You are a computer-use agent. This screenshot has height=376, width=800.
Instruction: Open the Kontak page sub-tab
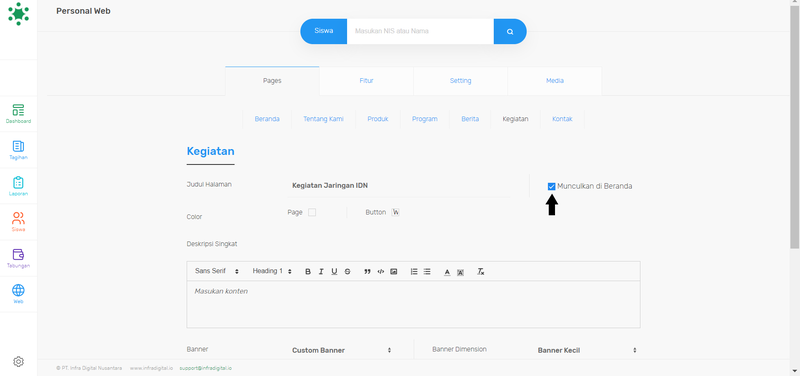[562, 119]
